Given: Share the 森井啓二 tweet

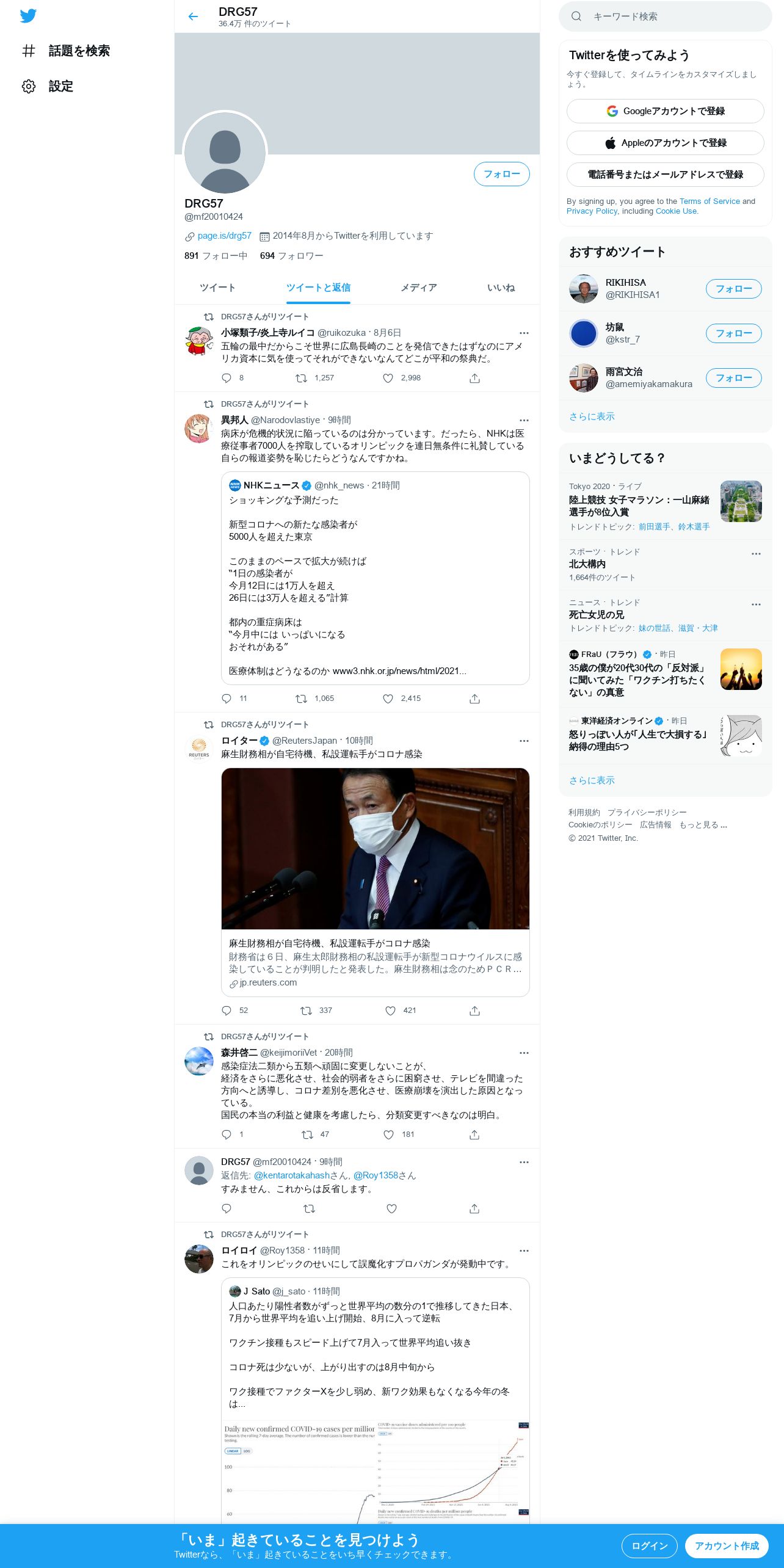Looking at the screenshot, I should (x=474, y=1134).
